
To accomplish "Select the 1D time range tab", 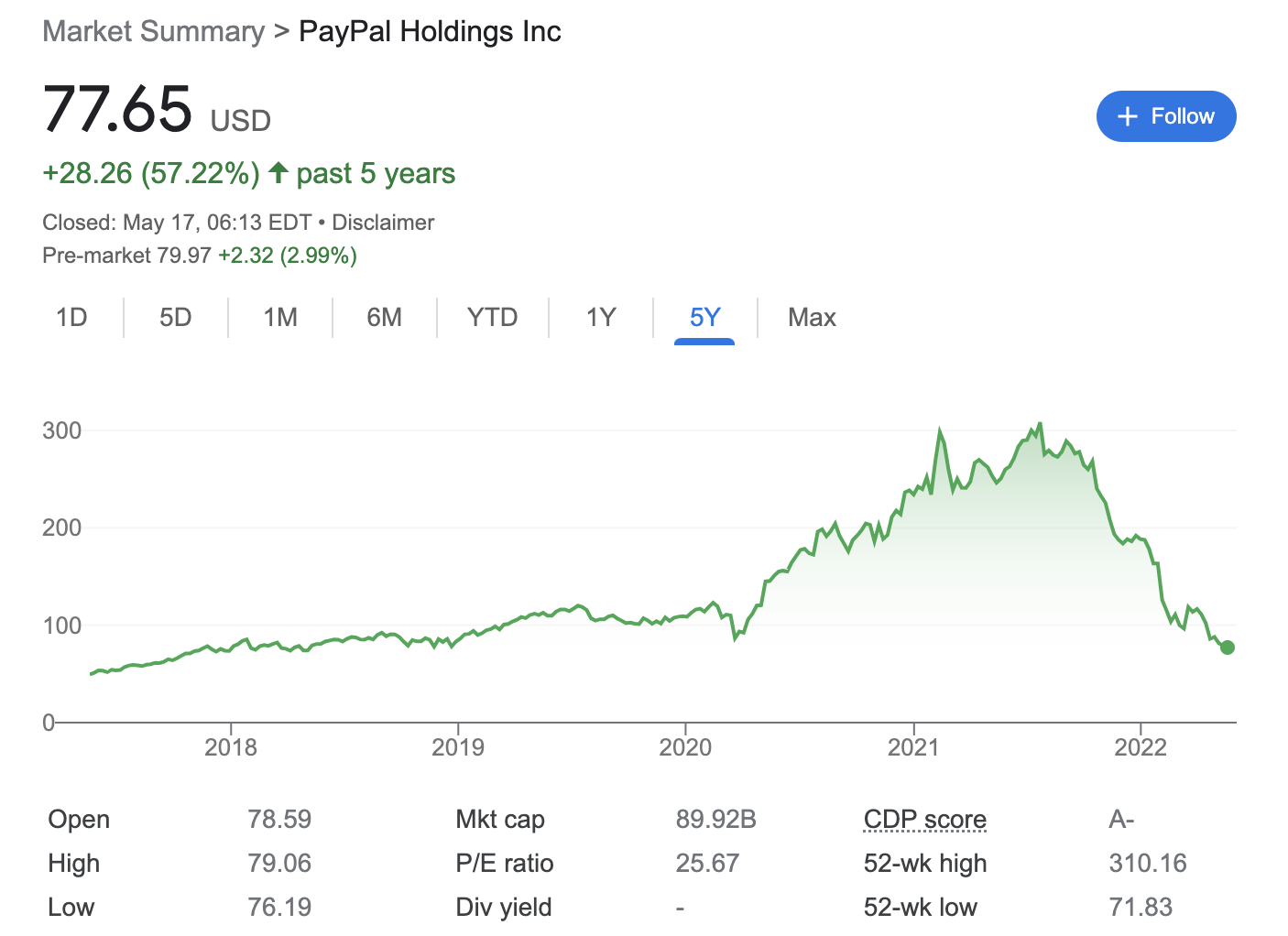I will [71, 318].
